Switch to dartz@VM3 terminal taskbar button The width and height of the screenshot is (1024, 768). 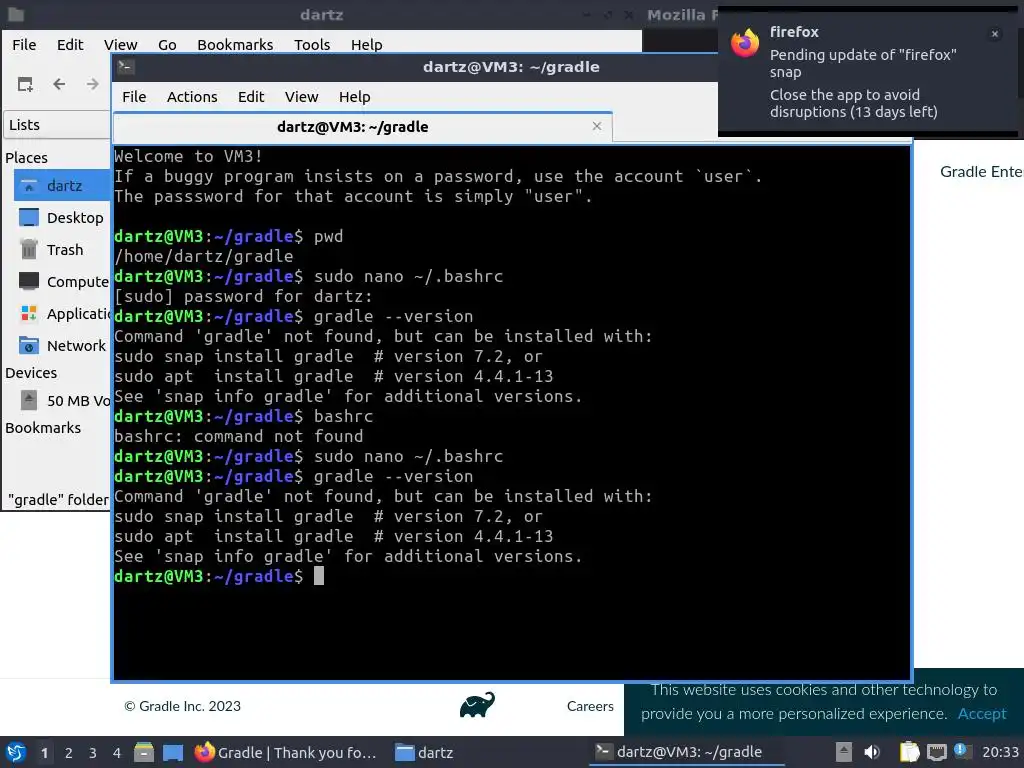pos(686,752)
